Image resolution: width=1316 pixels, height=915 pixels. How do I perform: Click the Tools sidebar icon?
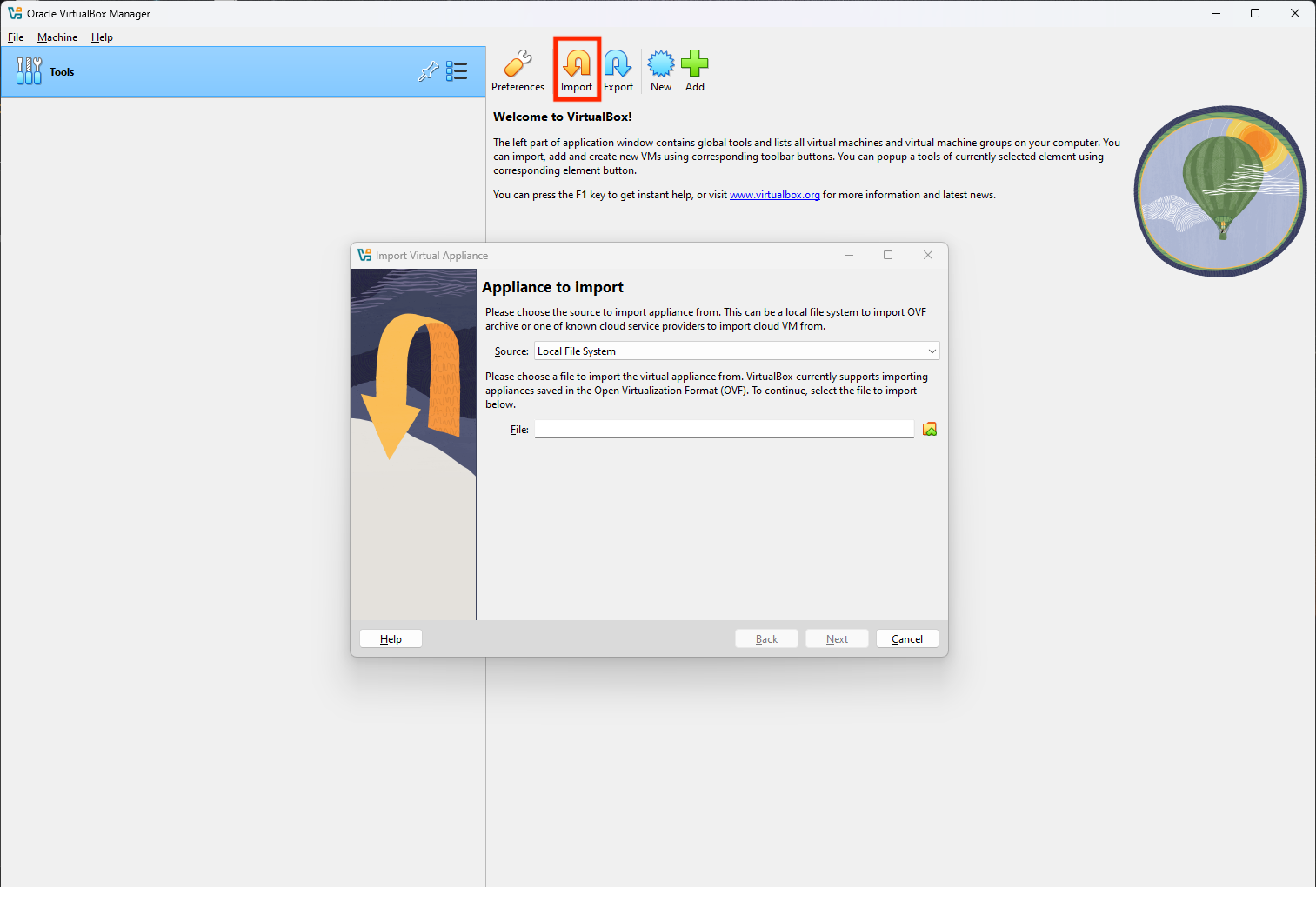point(29,70)
